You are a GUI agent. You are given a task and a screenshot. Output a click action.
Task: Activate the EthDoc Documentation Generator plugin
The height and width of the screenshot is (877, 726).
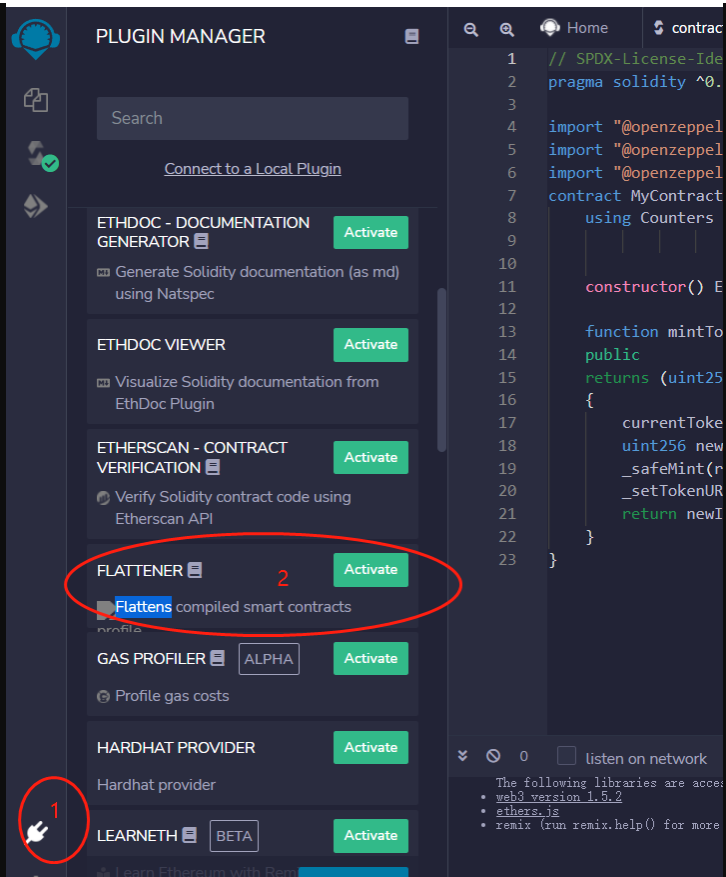[x=371, y=232]
